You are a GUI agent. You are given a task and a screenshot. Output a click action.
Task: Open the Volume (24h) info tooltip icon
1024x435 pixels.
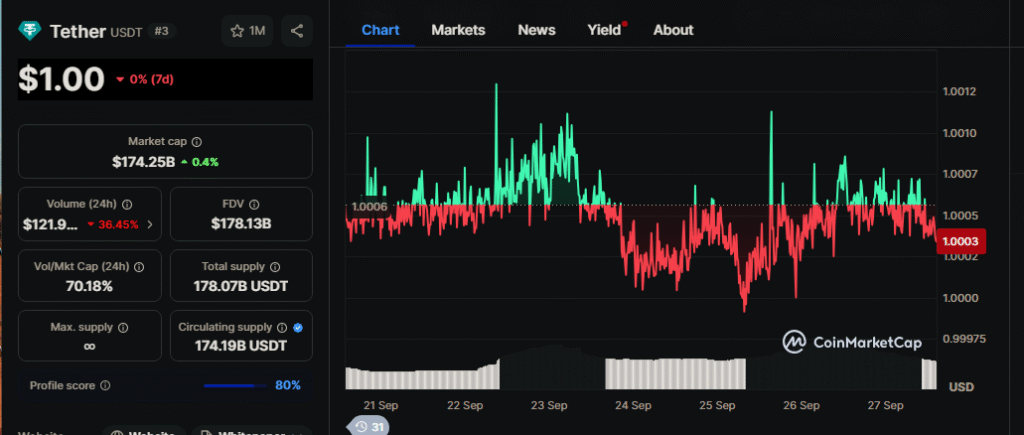pyautogui.click(x=127, y=204)
